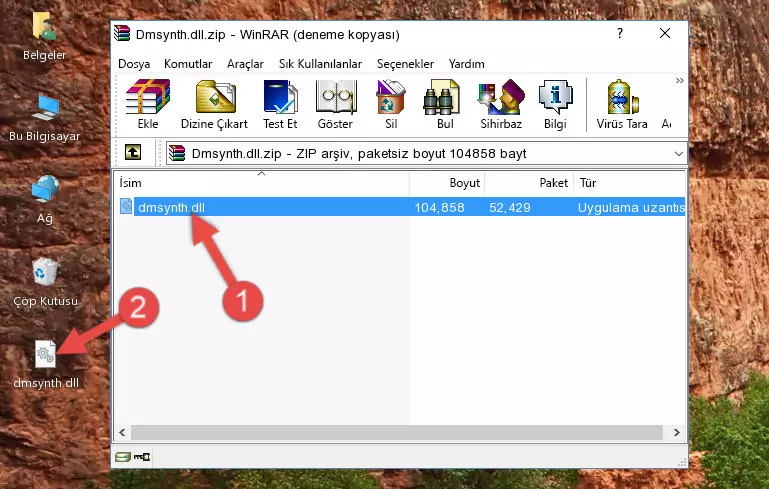Go up one folder level icon

click(x=133, y=153)
